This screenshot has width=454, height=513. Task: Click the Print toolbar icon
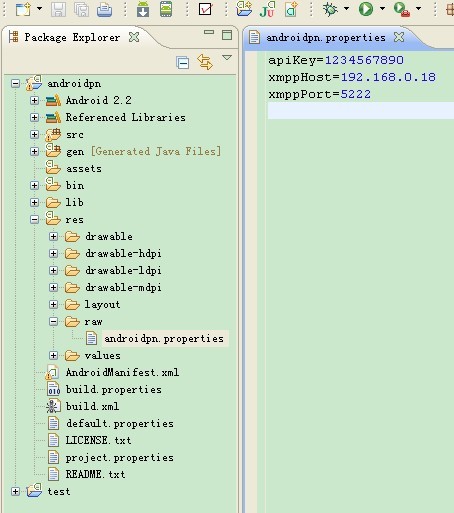[x=104, y=9]
